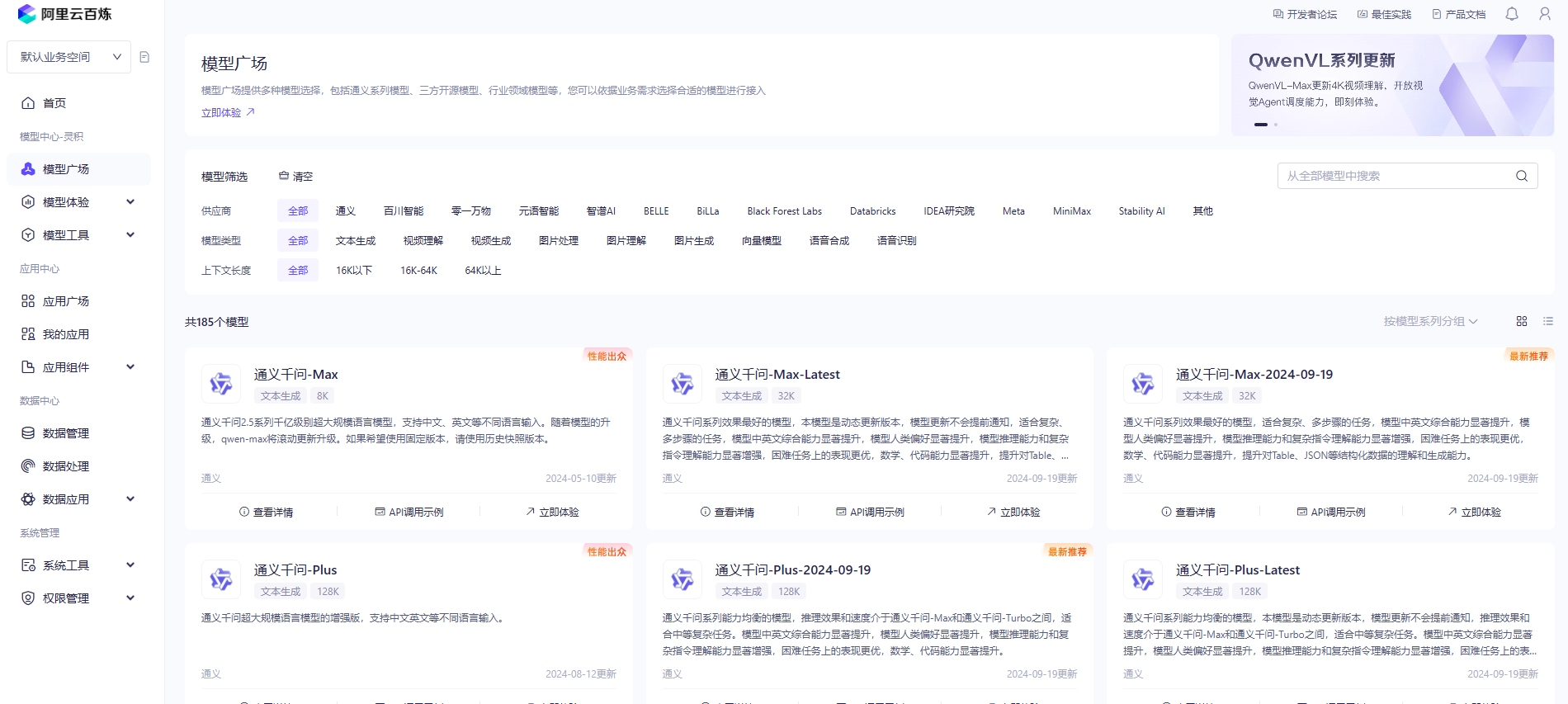Click the search magnifier icon
The image size is (1568, 704).
[x=1522, y=176]
